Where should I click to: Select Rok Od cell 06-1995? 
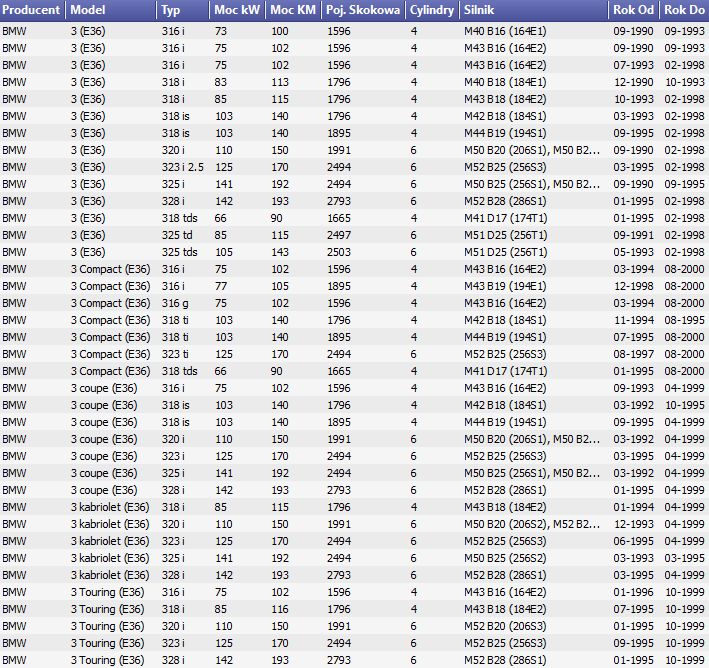click(x=633, y=541)
